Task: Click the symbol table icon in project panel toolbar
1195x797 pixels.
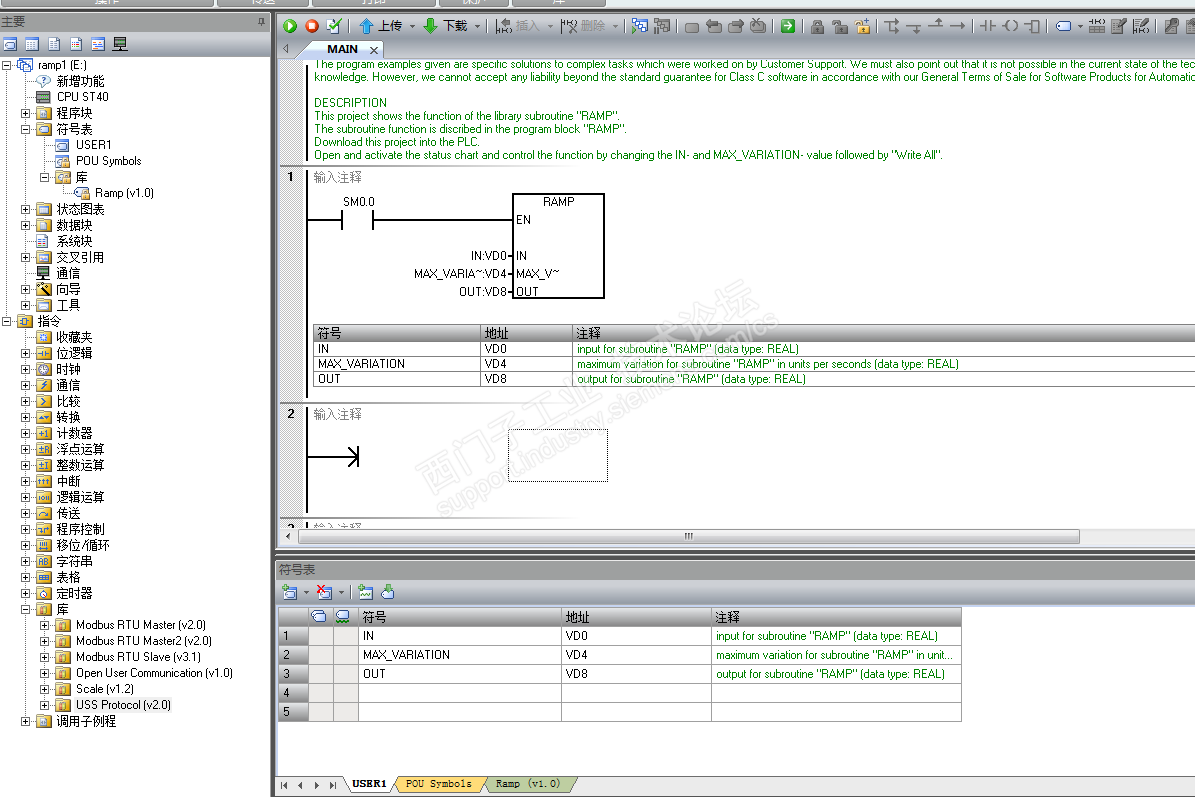Action: point(11,44)
